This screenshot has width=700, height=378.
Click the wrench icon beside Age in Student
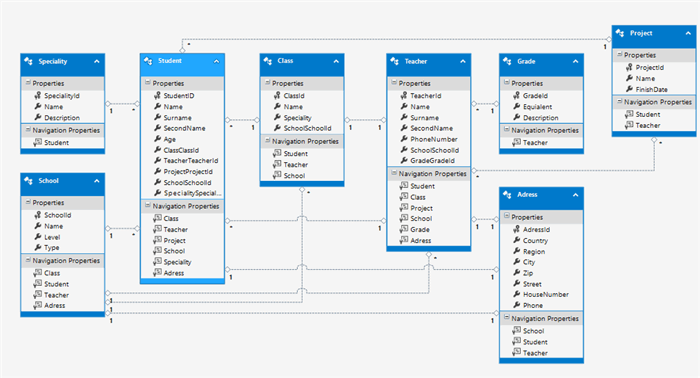(158, 139)
